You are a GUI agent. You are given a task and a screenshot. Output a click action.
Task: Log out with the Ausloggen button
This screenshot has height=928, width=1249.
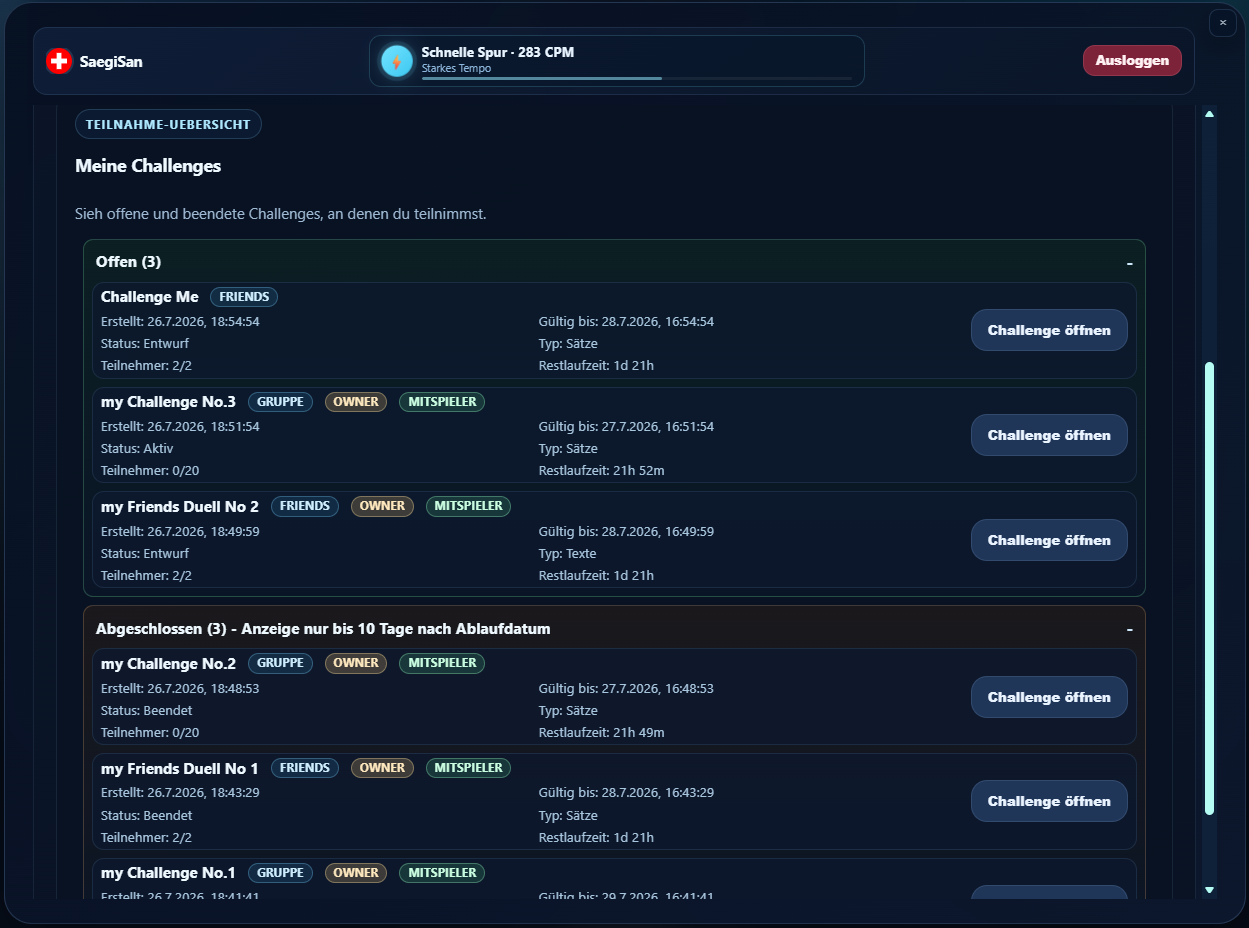point(1132,60)
